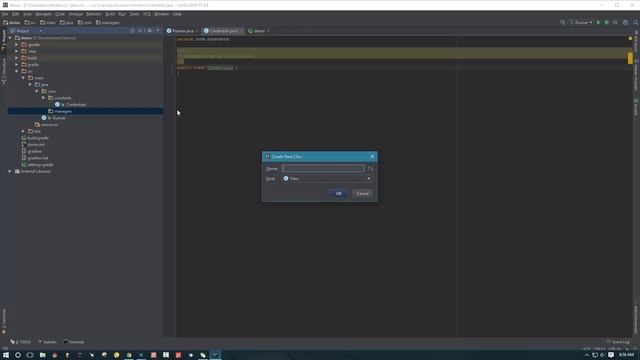
Task: Open the File menu
Action: pos(5,14)
